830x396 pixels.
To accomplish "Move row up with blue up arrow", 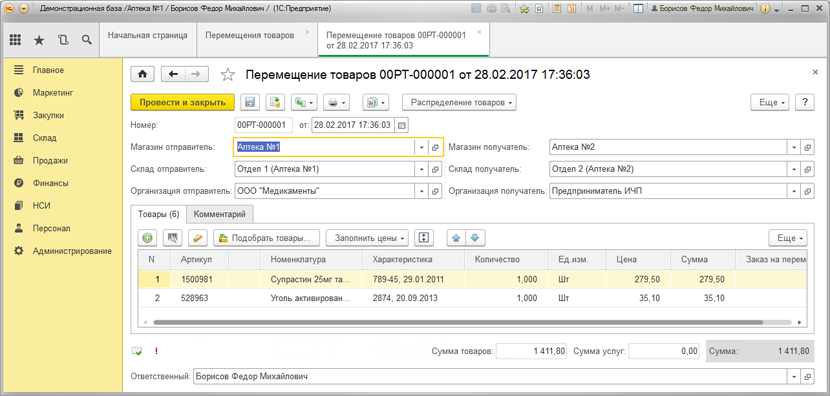I will point(456,238).
